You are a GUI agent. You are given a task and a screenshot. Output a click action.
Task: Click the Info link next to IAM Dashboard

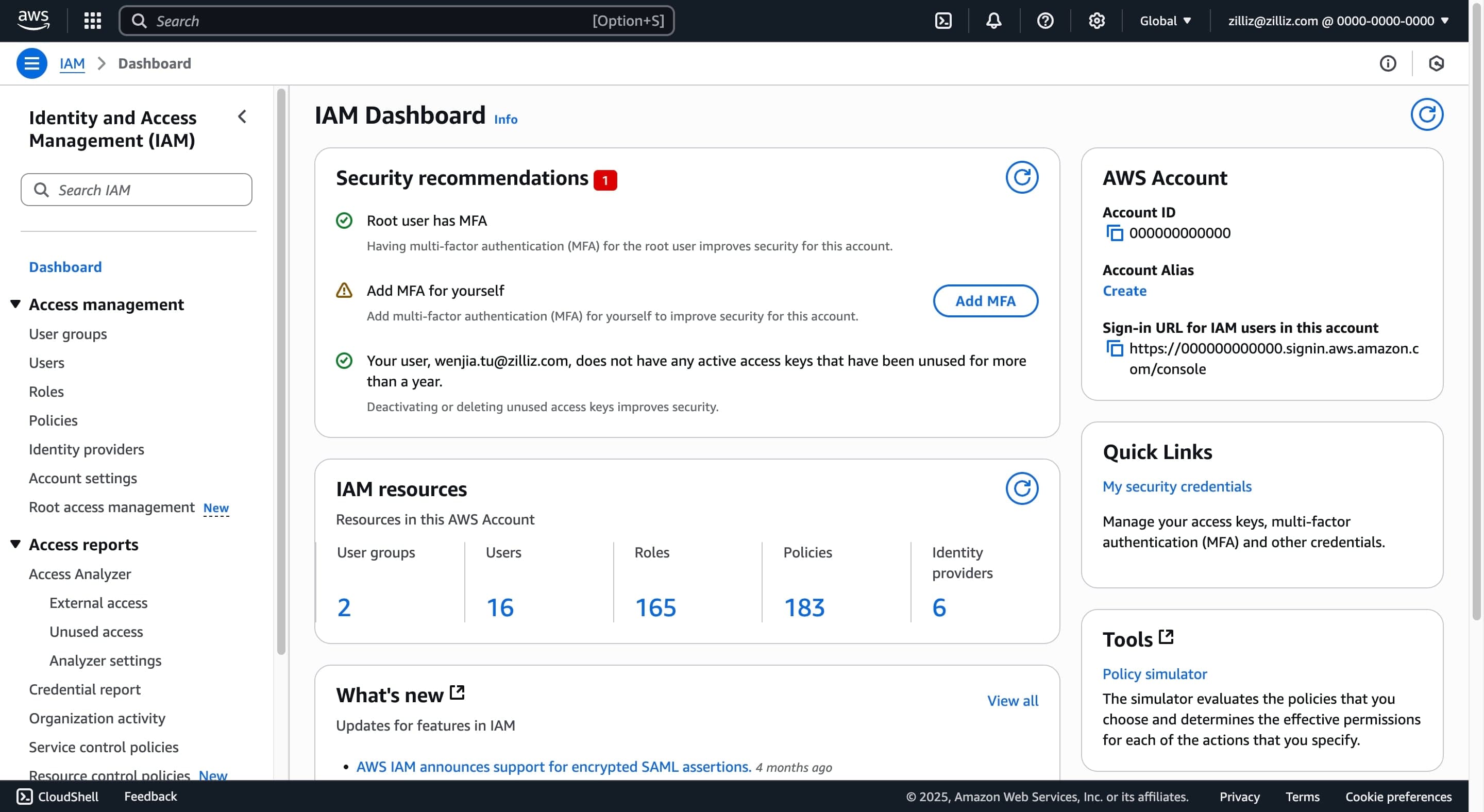pyautogui.click(x=506, y=119)
